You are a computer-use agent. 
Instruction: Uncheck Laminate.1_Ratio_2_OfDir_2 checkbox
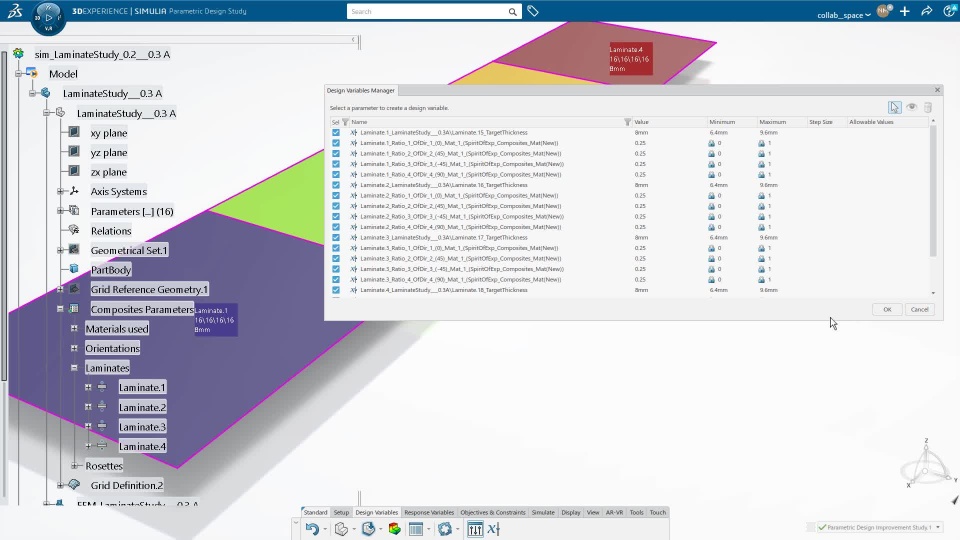point(336,153)
